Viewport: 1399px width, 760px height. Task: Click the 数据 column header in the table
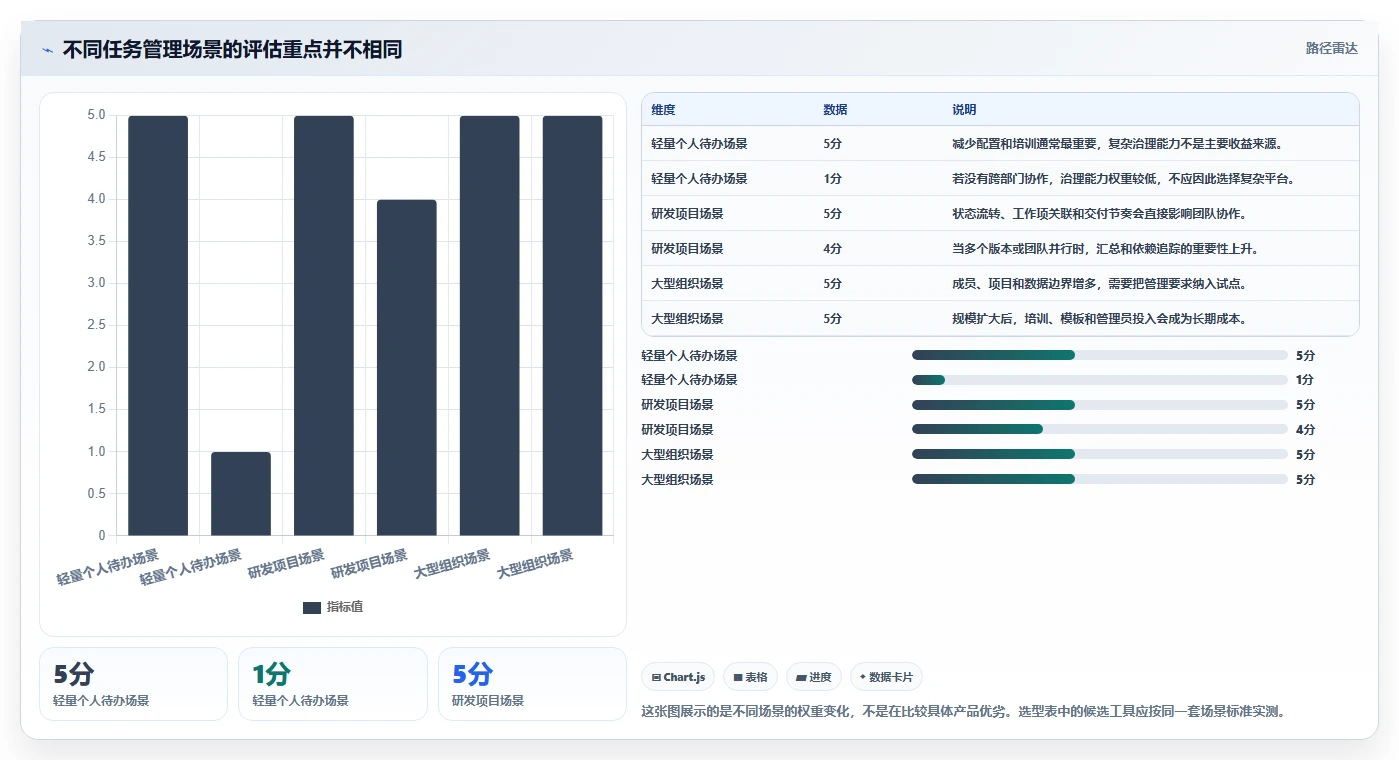click(x=835, y=110)
